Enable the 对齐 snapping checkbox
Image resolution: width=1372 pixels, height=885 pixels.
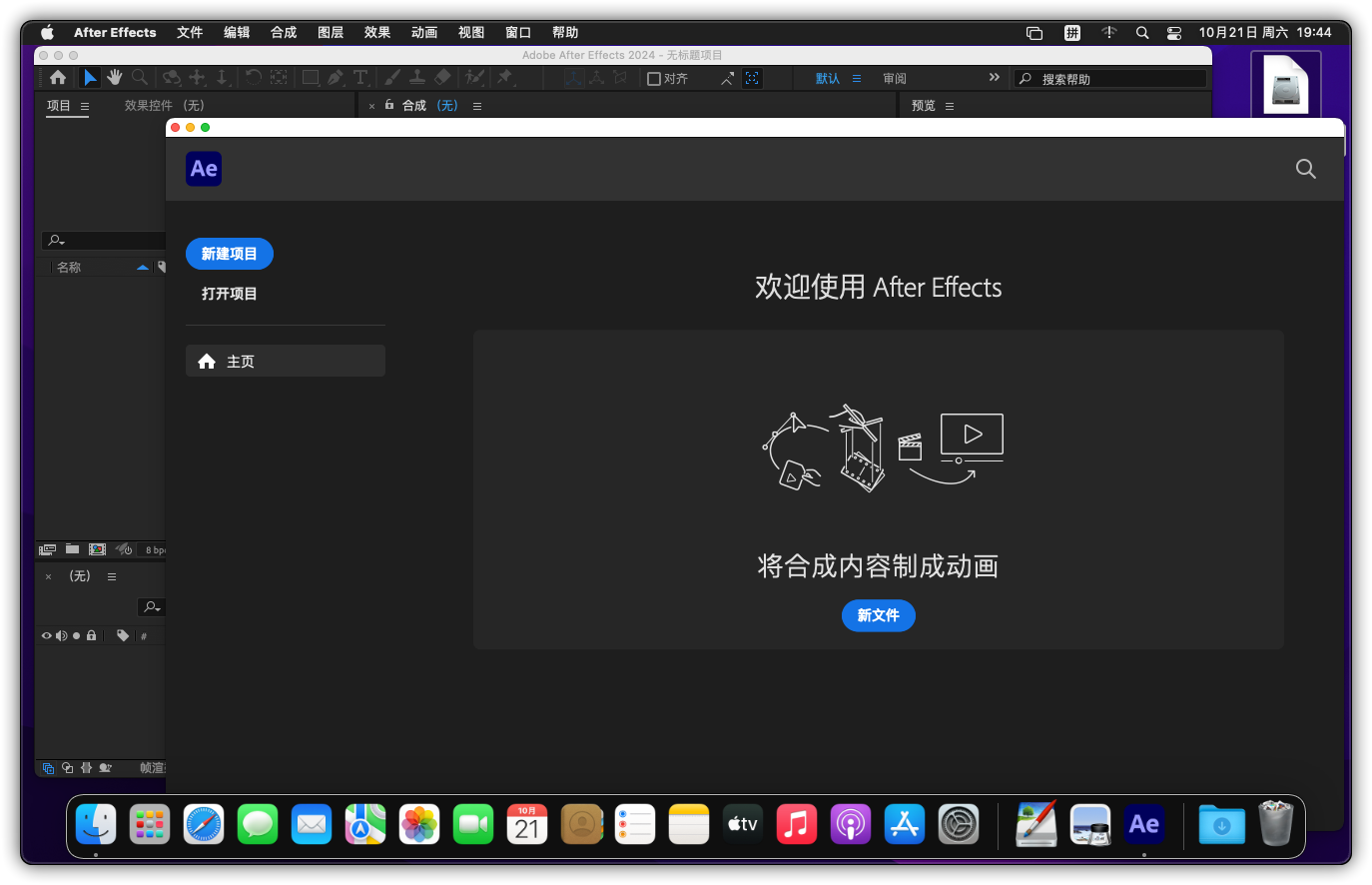654,78
